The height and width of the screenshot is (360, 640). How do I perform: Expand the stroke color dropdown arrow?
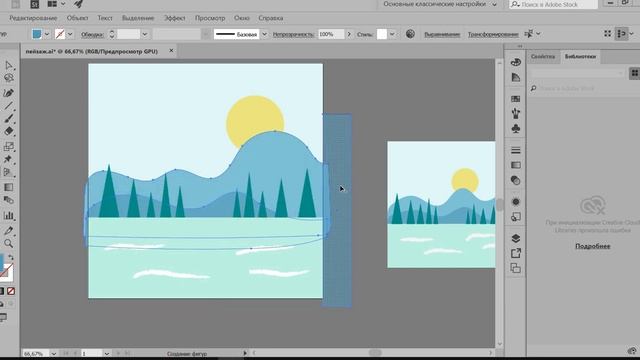point(70,34)
